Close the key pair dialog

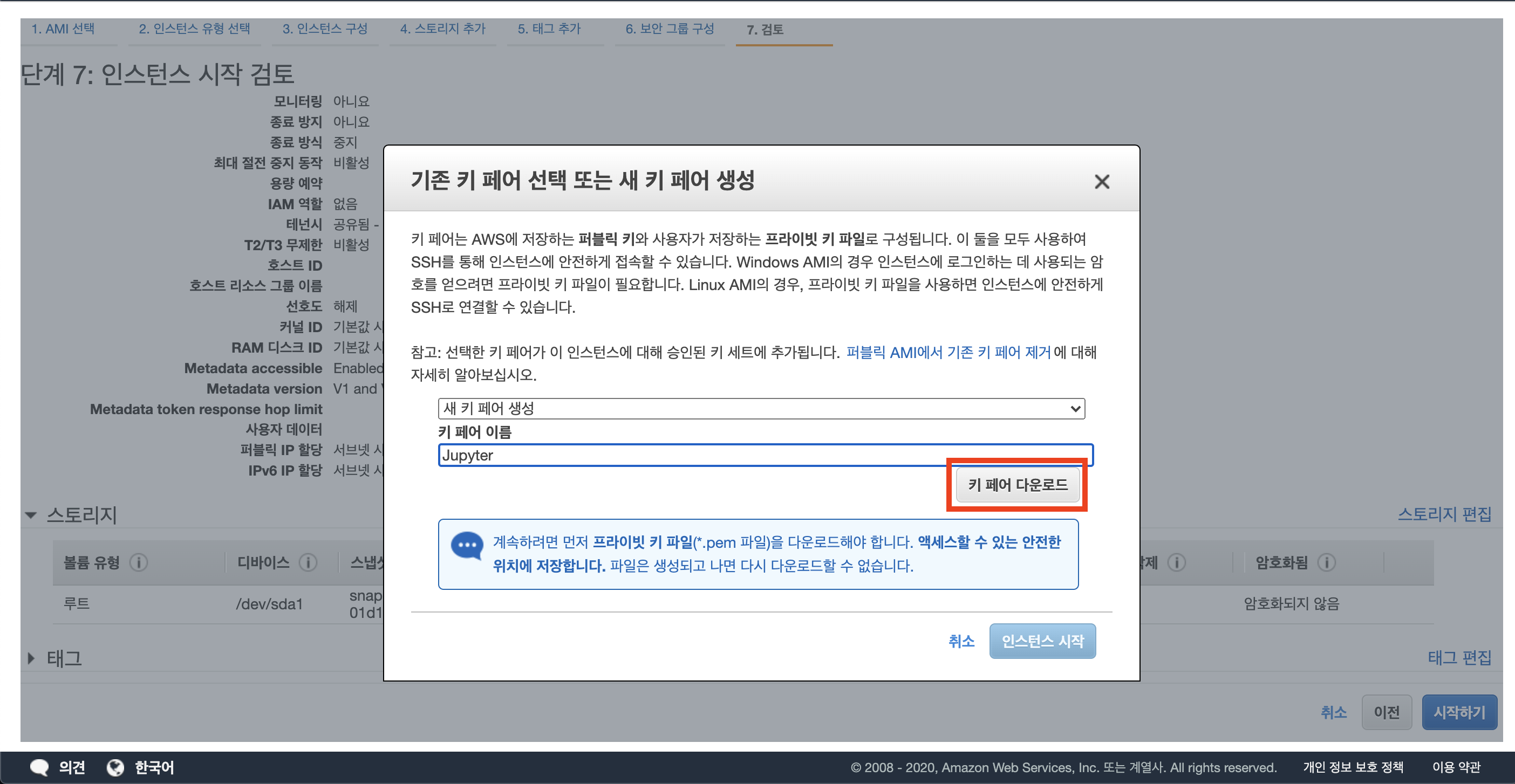(1102, 182)
